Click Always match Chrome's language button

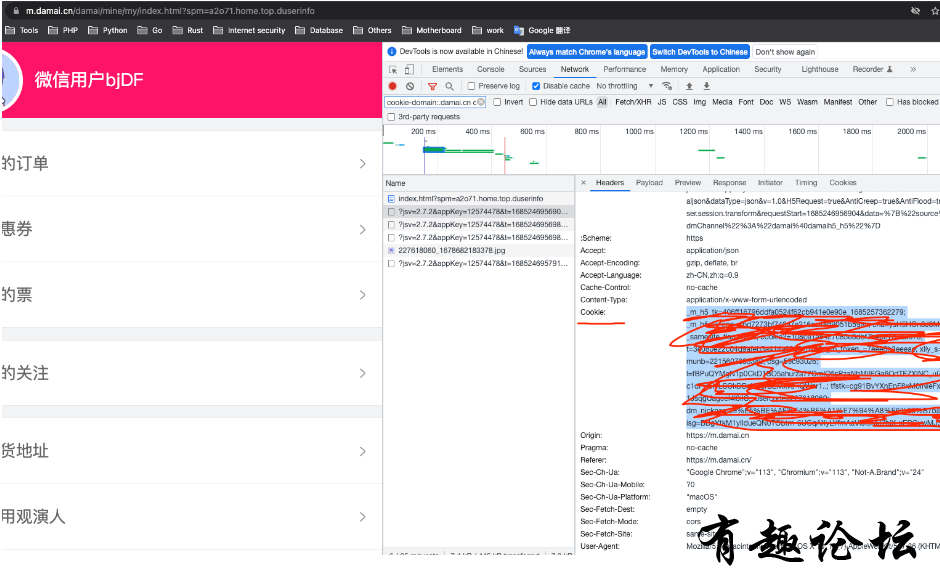[x=587, y=52]
